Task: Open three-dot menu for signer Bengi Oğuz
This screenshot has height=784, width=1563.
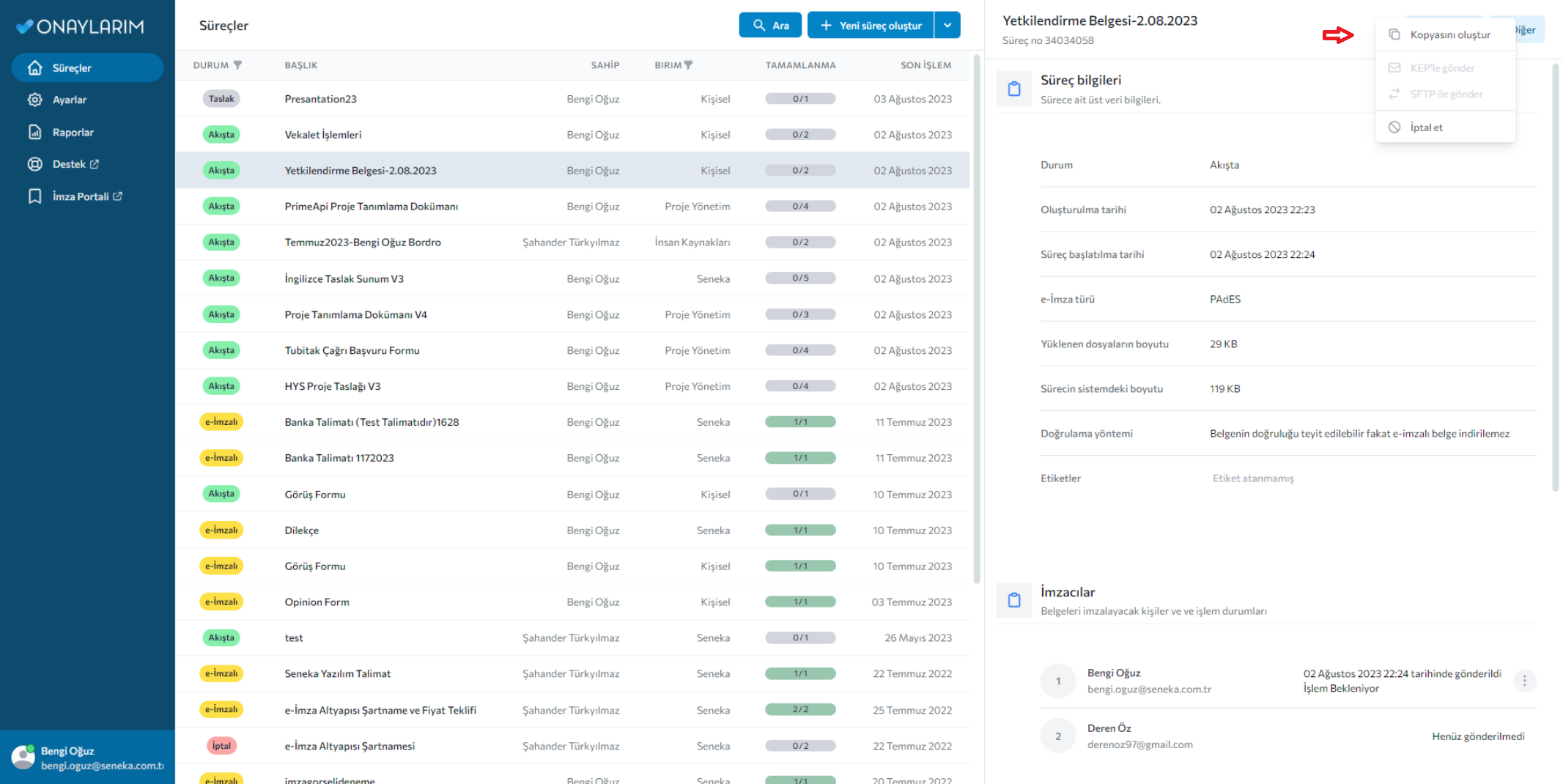Action: tap(1524, 681)
